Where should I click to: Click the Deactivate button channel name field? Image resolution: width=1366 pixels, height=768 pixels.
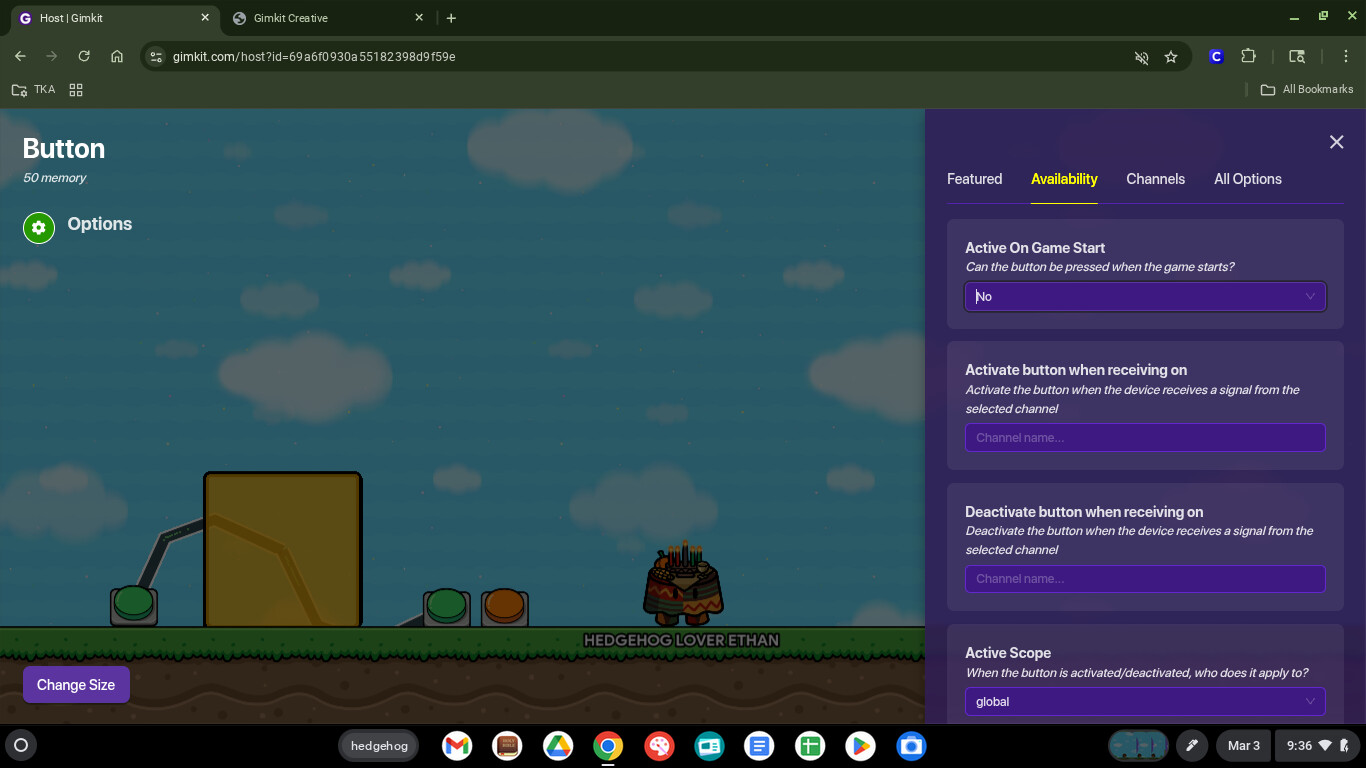click(x=1144, y=579)
